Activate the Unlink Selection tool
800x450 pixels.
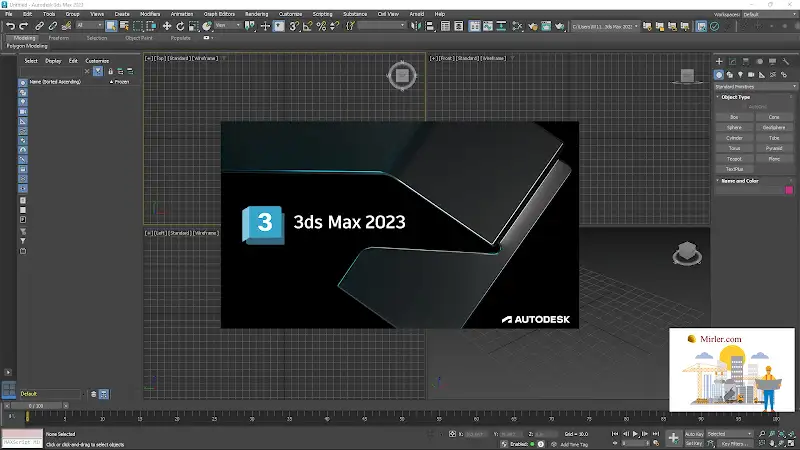pos(53,26)
